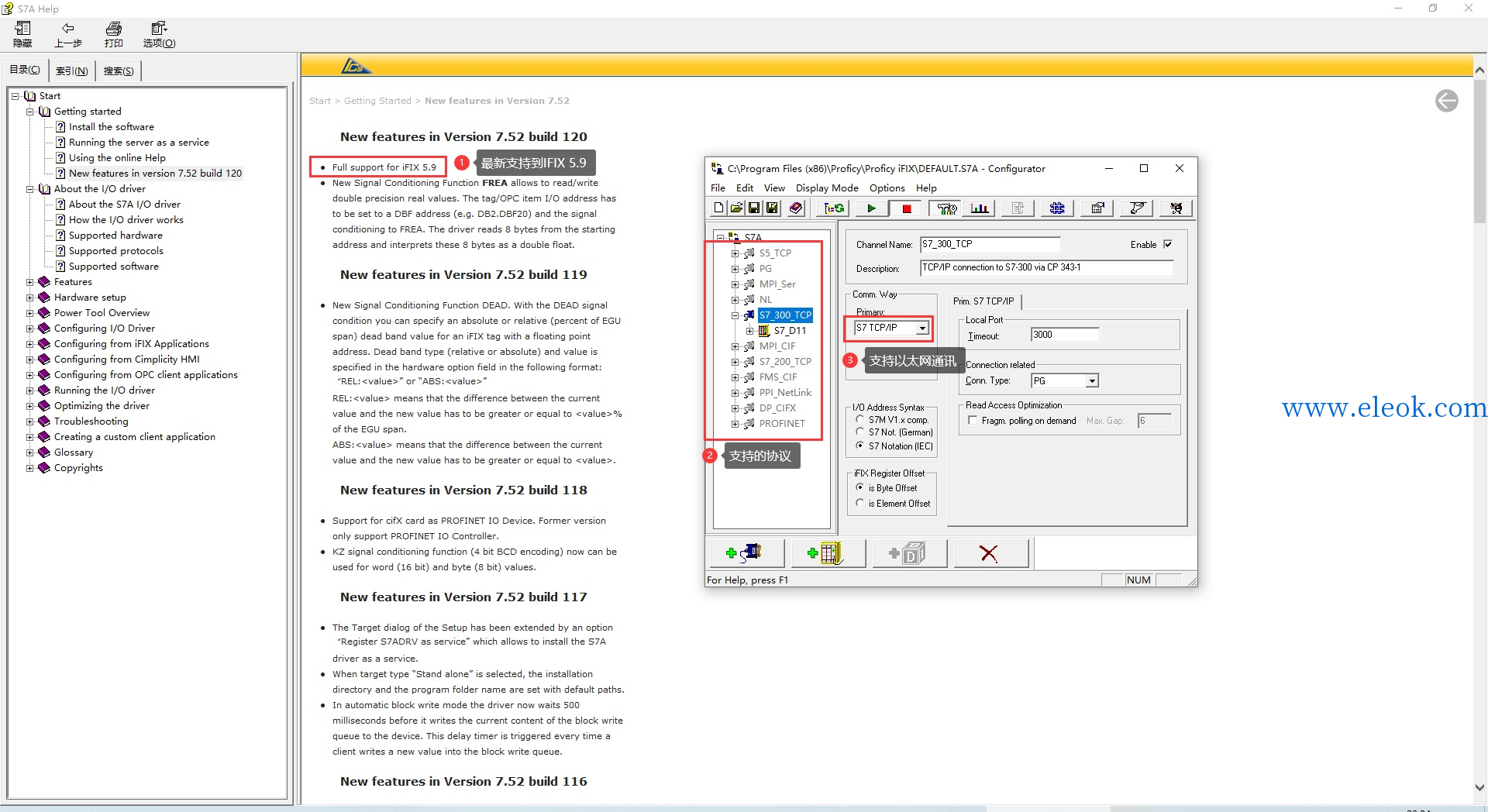Click the Hide (隐藏) toolbar icon in S7A Help
This screenshot has width=1488, height=812.
pos(22,34)
